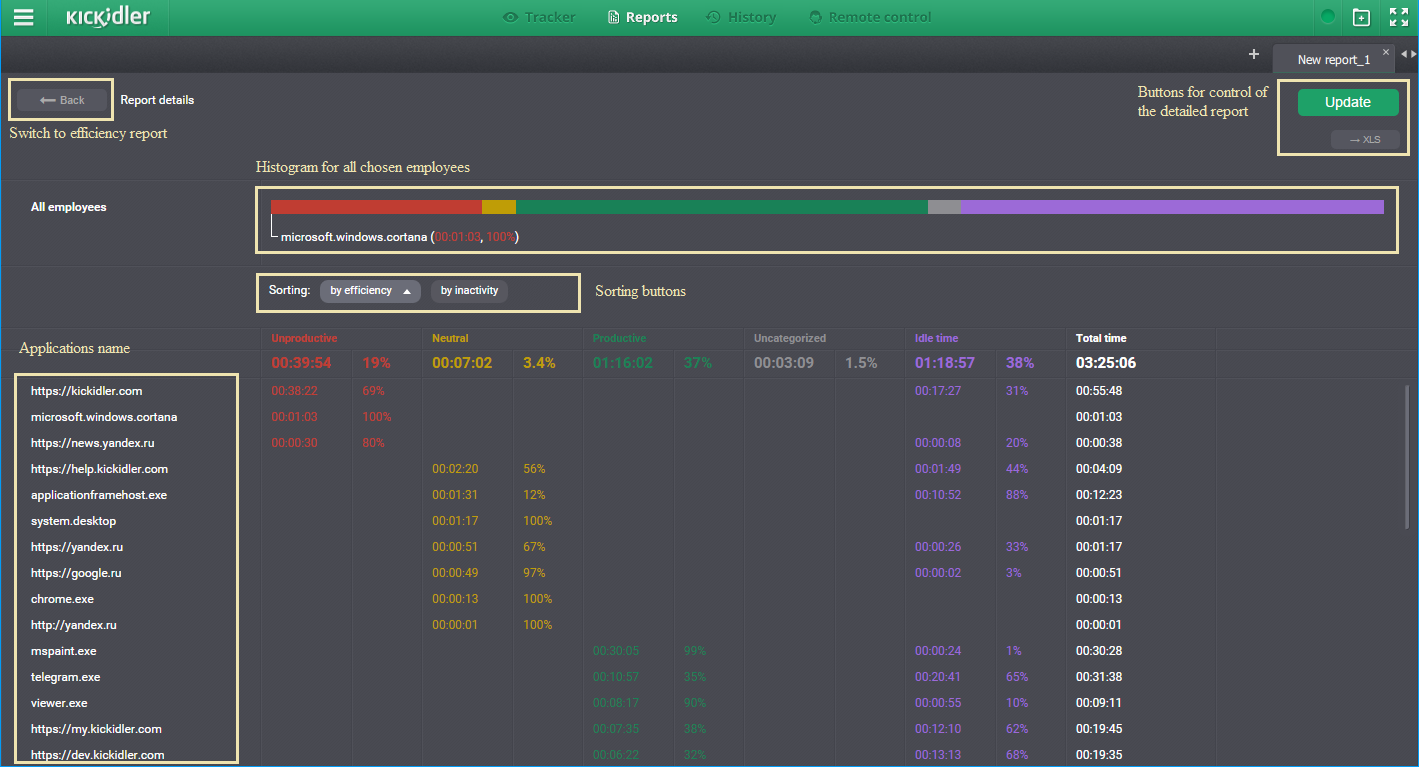The height and width of the screenshot is (767, 1419).
Task: Click the yellow neutral histogram segment
Action: tap(499, 207)
